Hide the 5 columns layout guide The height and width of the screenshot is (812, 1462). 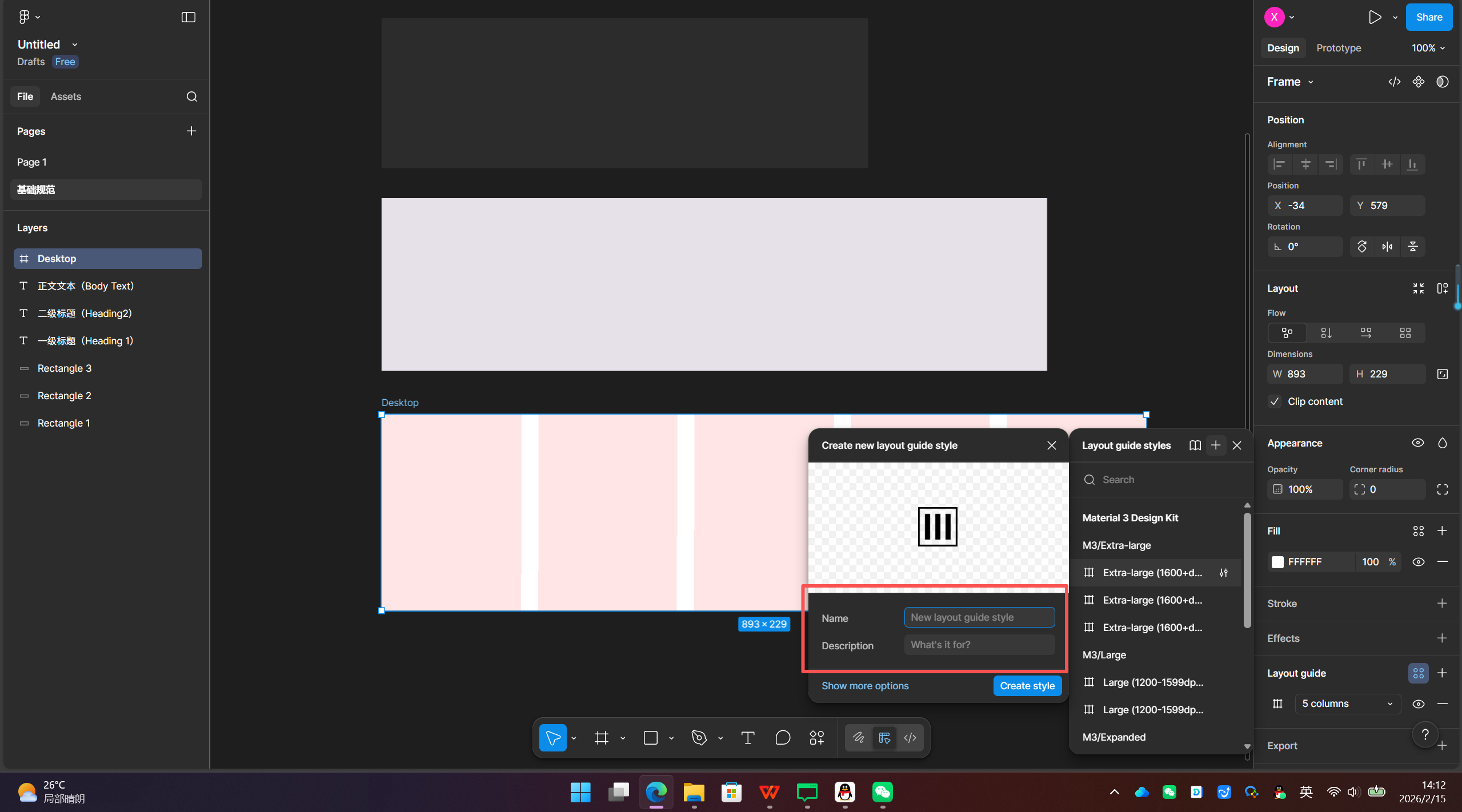1418,704
